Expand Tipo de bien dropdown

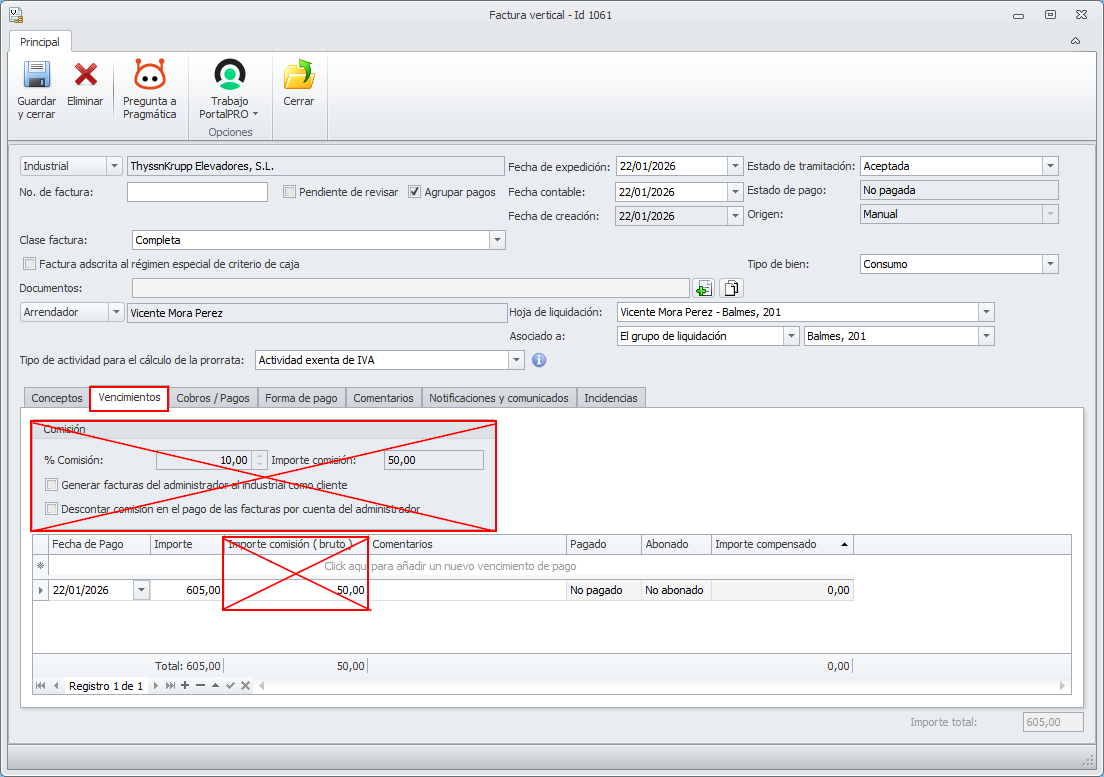(x=1050, y=264)
